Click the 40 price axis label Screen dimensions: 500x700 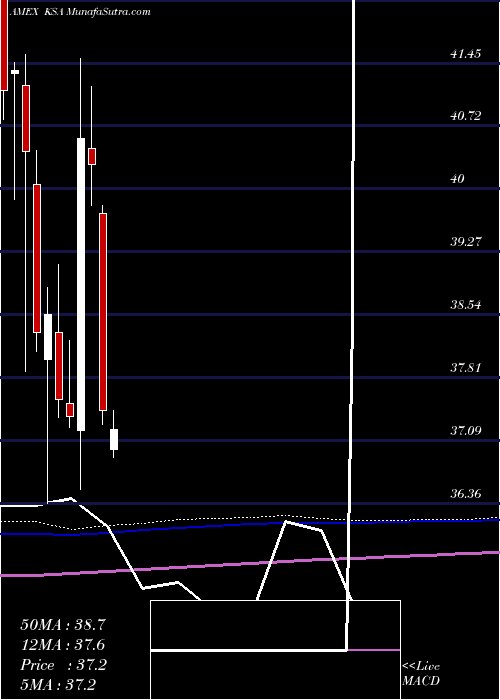458,179
